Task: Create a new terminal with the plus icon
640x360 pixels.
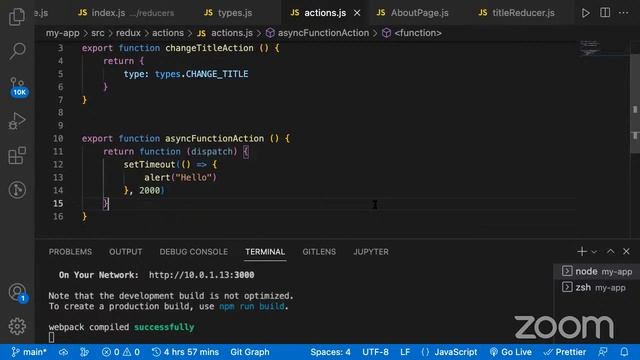Action: pyautogui.click(x=582, y=251)
